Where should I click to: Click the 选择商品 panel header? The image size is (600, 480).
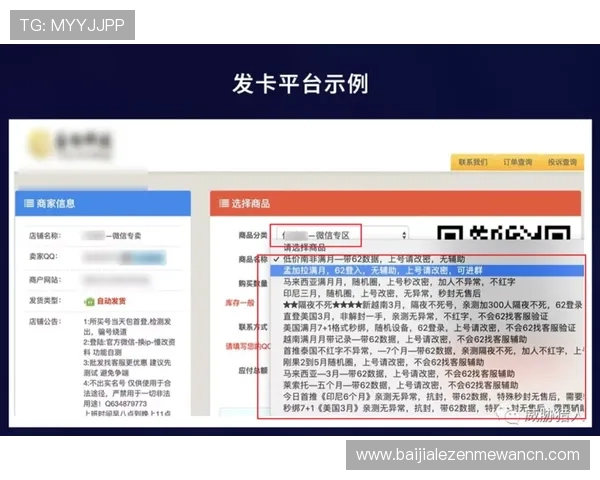click(x=395, y=203)
